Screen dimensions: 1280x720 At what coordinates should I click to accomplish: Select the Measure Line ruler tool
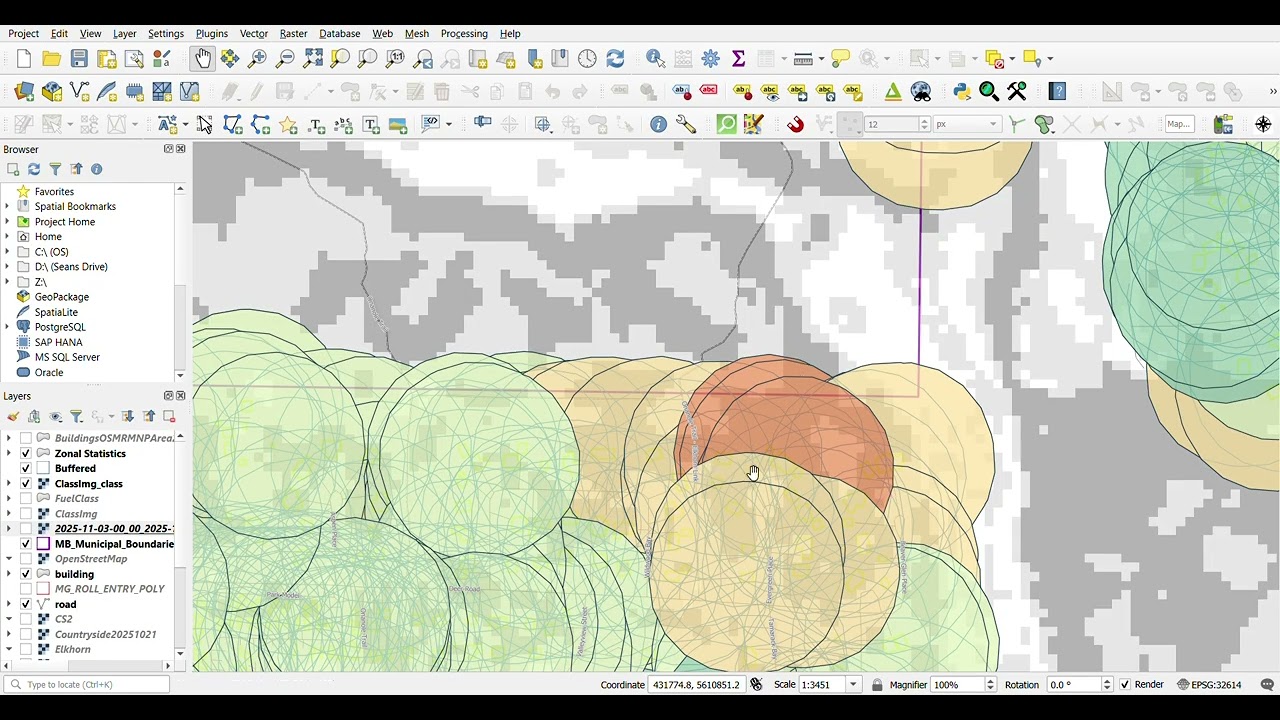(x=803, y=59)
